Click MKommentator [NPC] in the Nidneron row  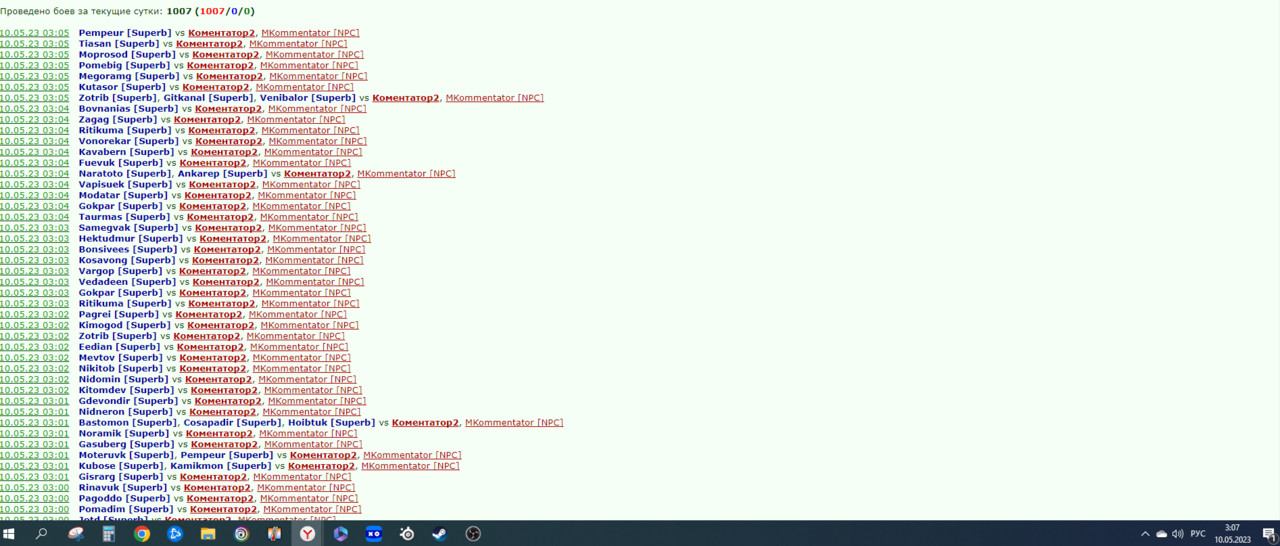tap(311, 412)
